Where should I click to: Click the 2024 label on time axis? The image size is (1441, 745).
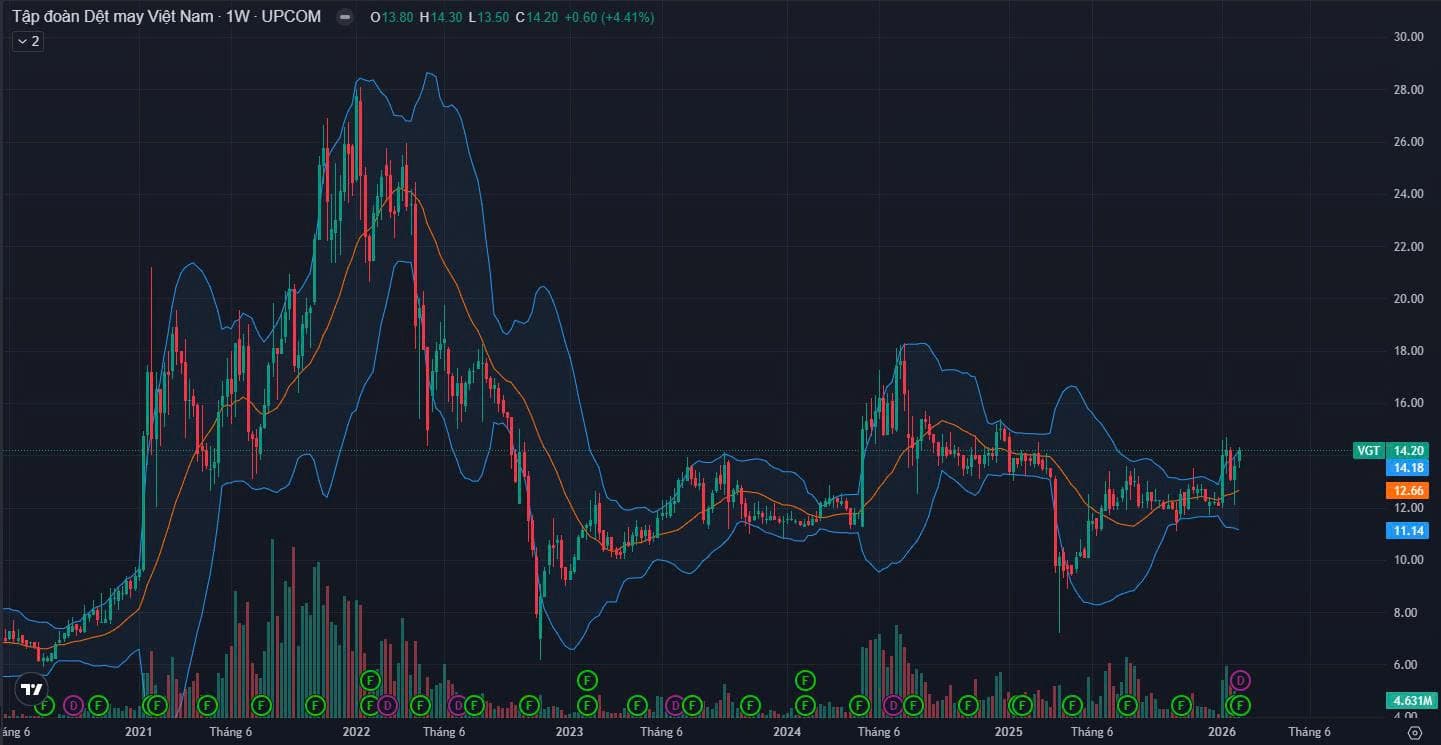click(x=787, y=732)
